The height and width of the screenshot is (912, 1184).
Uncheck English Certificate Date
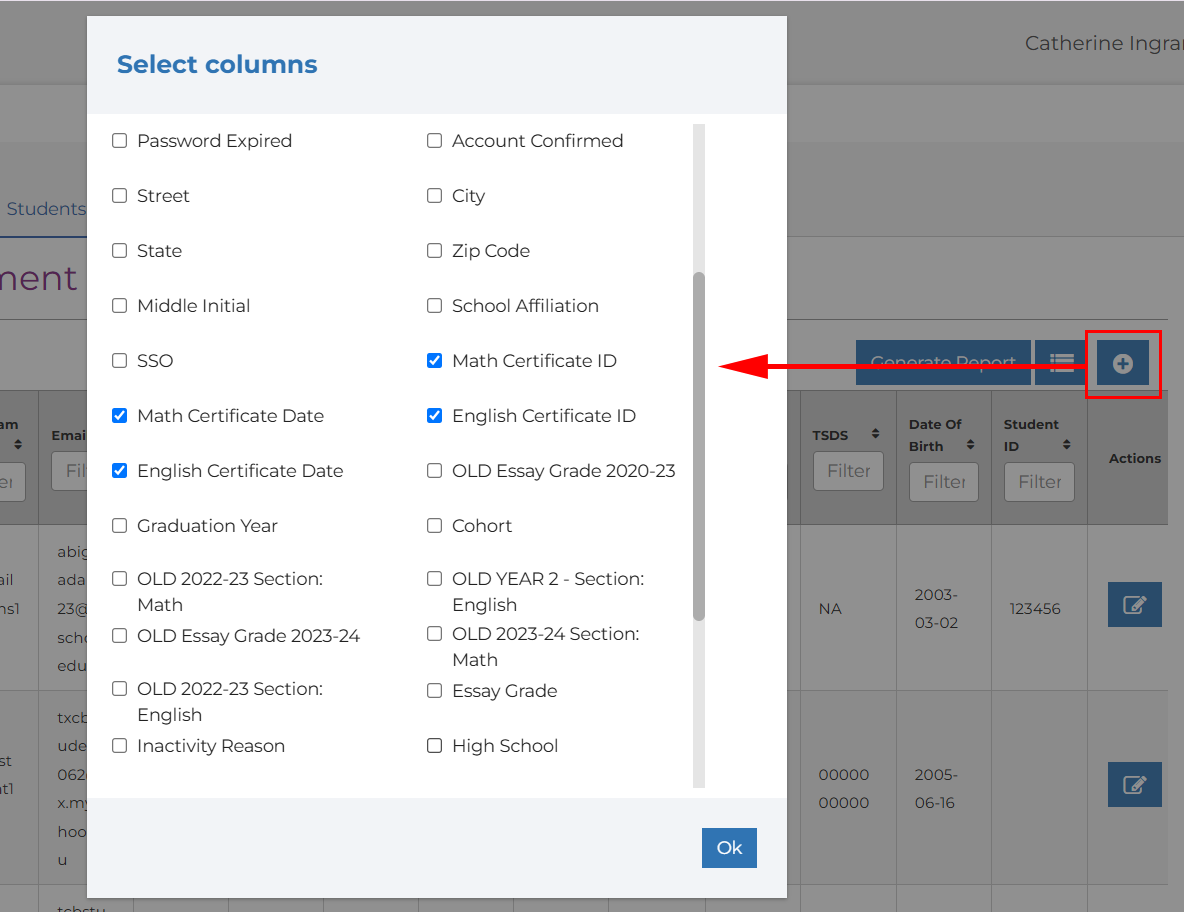[119, 470]
